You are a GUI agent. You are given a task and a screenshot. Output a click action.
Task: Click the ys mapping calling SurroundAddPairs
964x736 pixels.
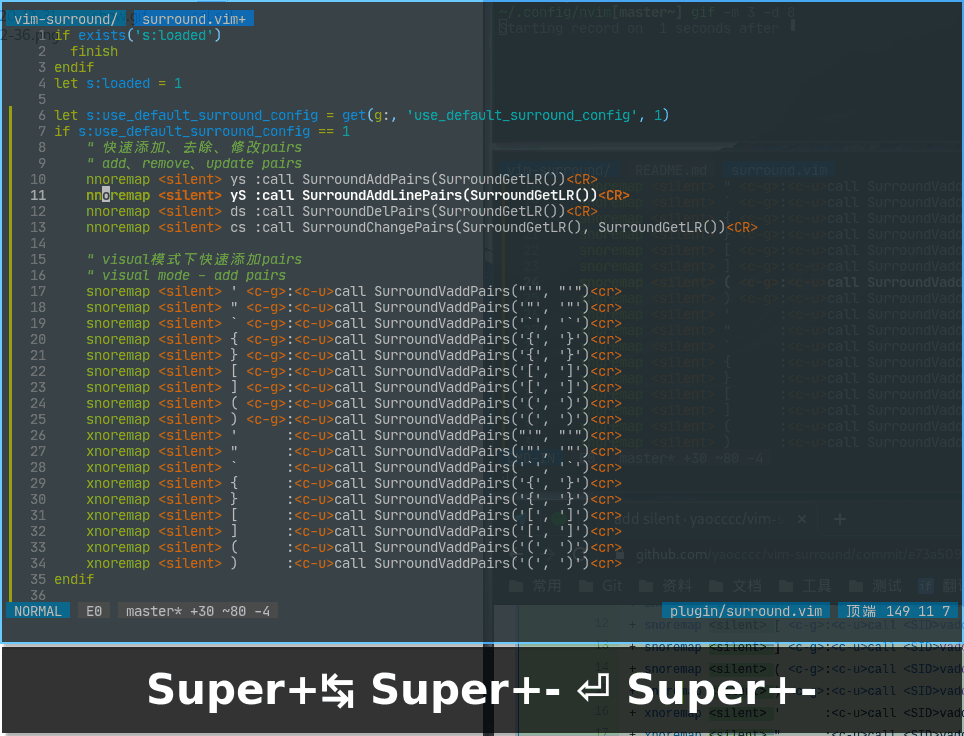coord(342,179)
